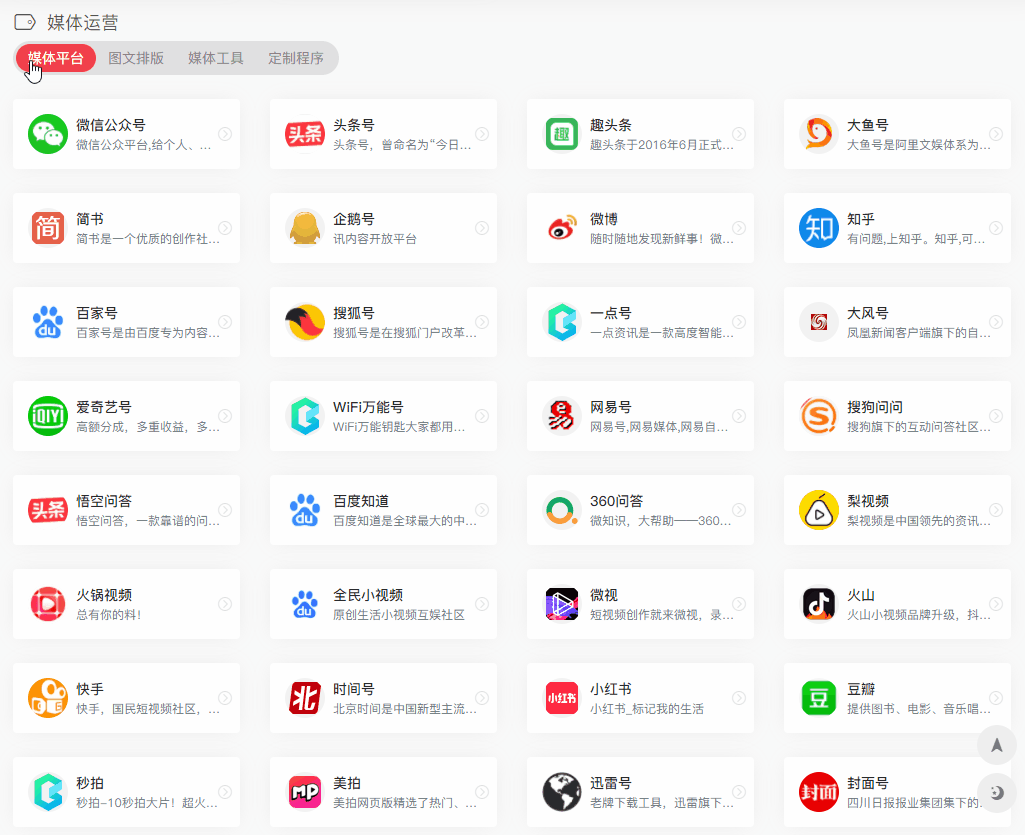Click the 微视 play icon
The image size is (1025, 835).
pos(562,604)
